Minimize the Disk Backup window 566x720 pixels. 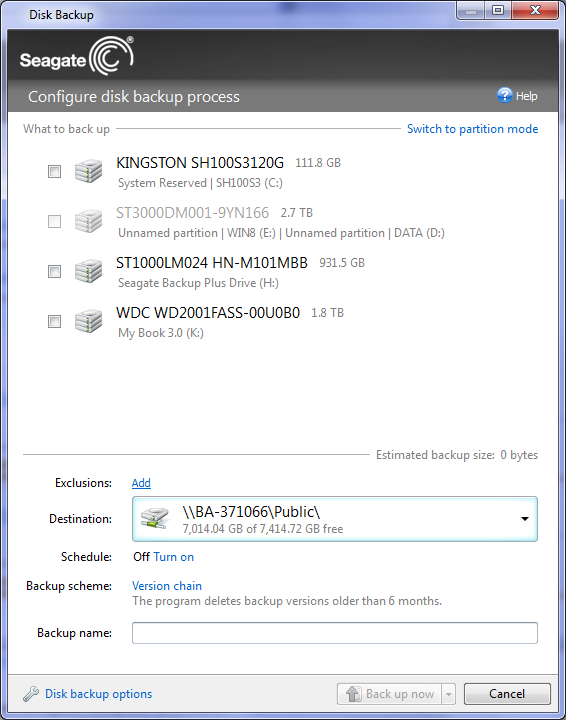(x=471, y=10)
